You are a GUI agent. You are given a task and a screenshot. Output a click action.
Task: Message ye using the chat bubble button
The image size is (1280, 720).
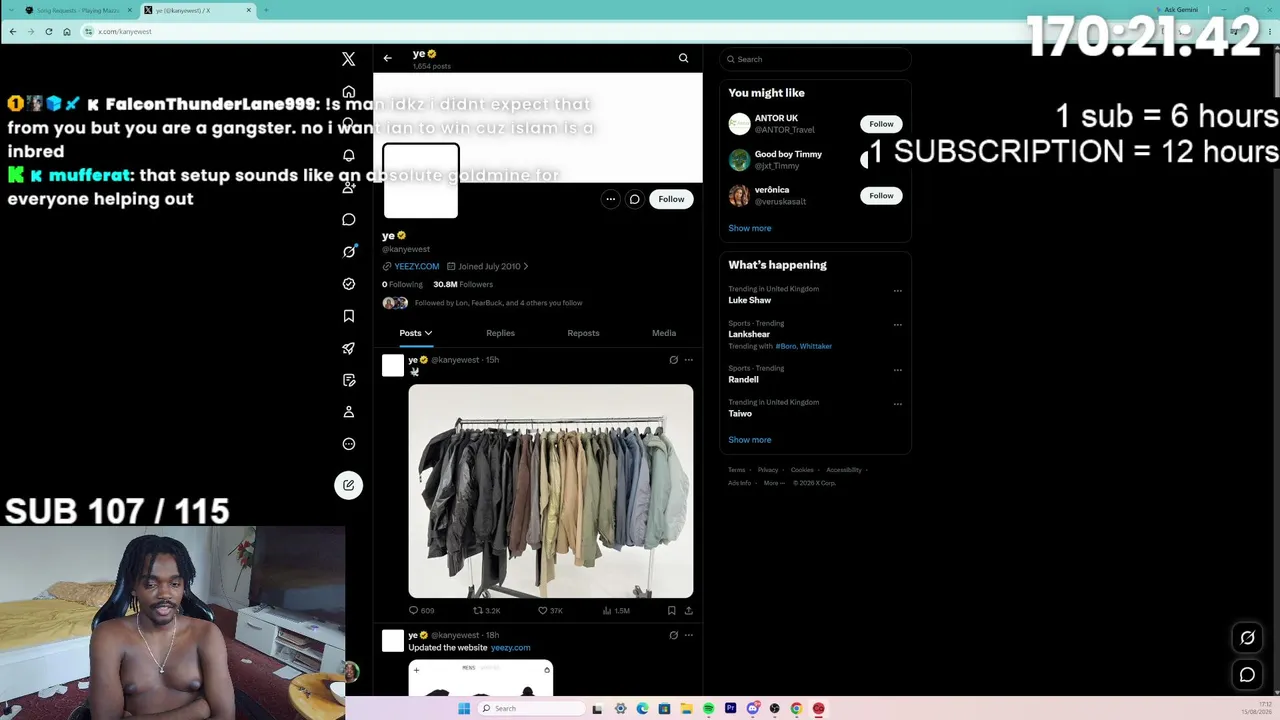634,199
